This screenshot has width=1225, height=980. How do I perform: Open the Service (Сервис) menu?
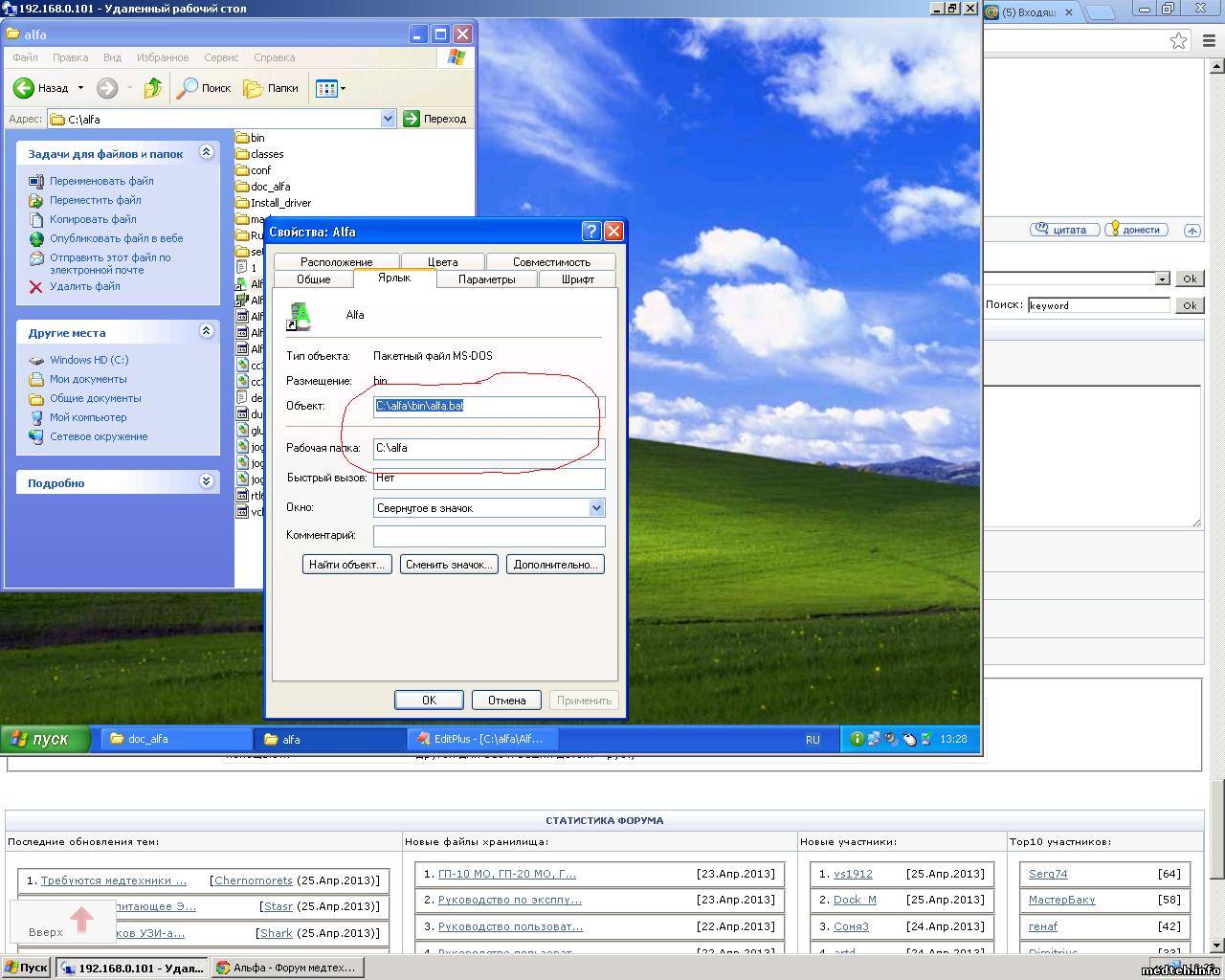[x=221, y=57]
